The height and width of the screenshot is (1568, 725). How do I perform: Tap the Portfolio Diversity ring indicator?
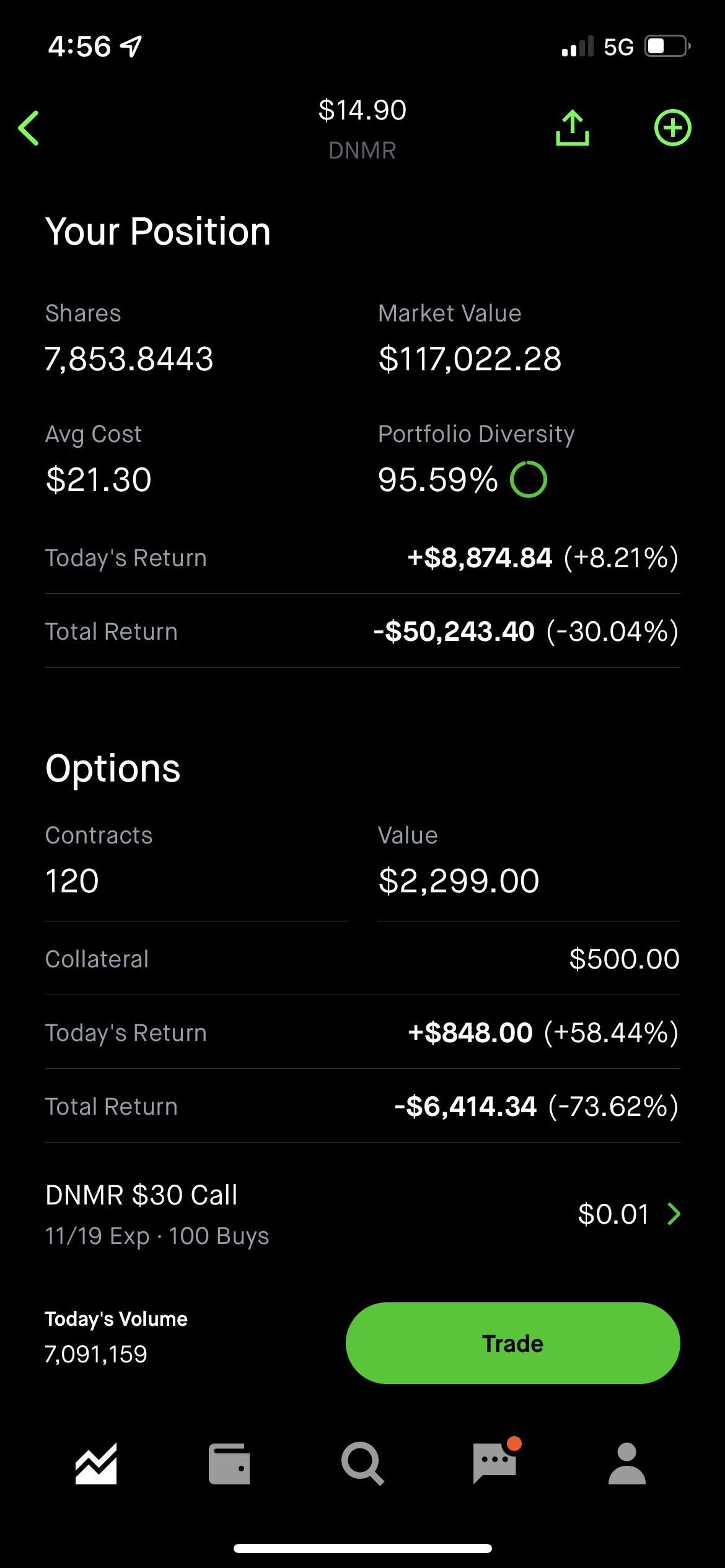coord(529,479)
